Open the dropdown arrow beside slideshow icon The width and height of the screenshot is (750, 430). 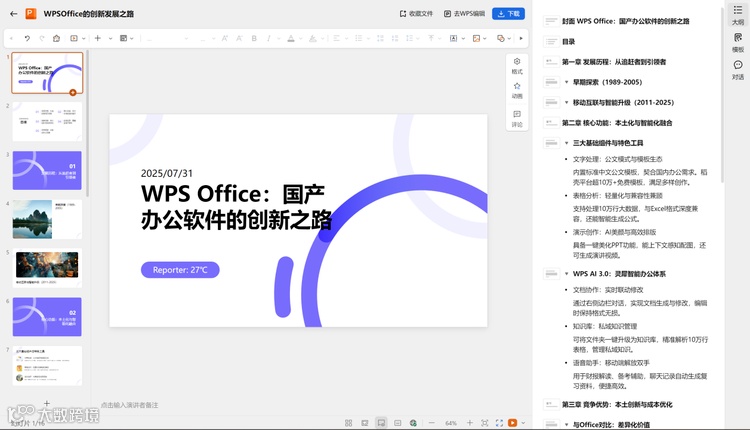[83, 38]
